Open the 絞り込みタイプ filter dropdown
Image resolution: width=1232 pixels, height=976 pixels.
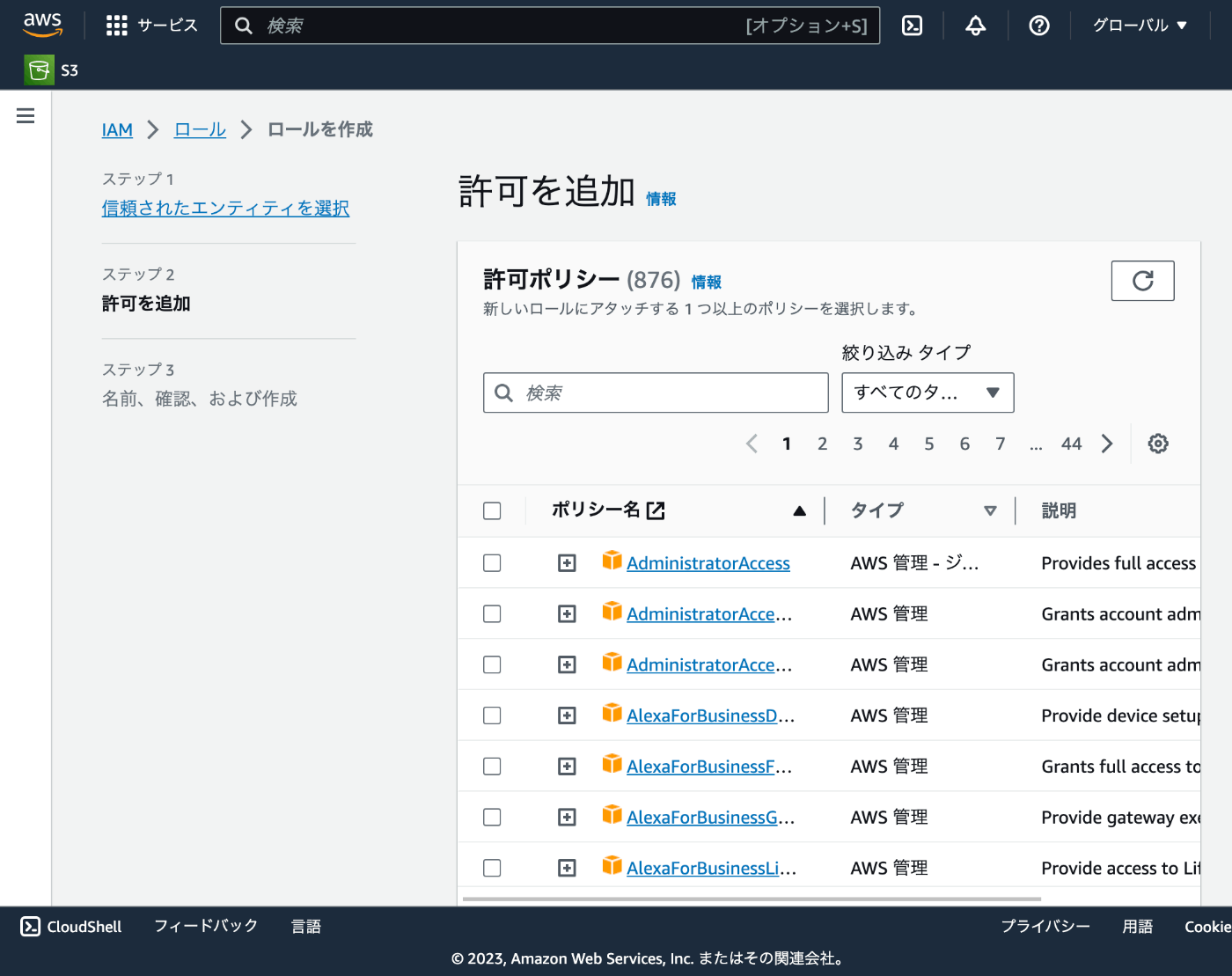[x=928, y=393]
